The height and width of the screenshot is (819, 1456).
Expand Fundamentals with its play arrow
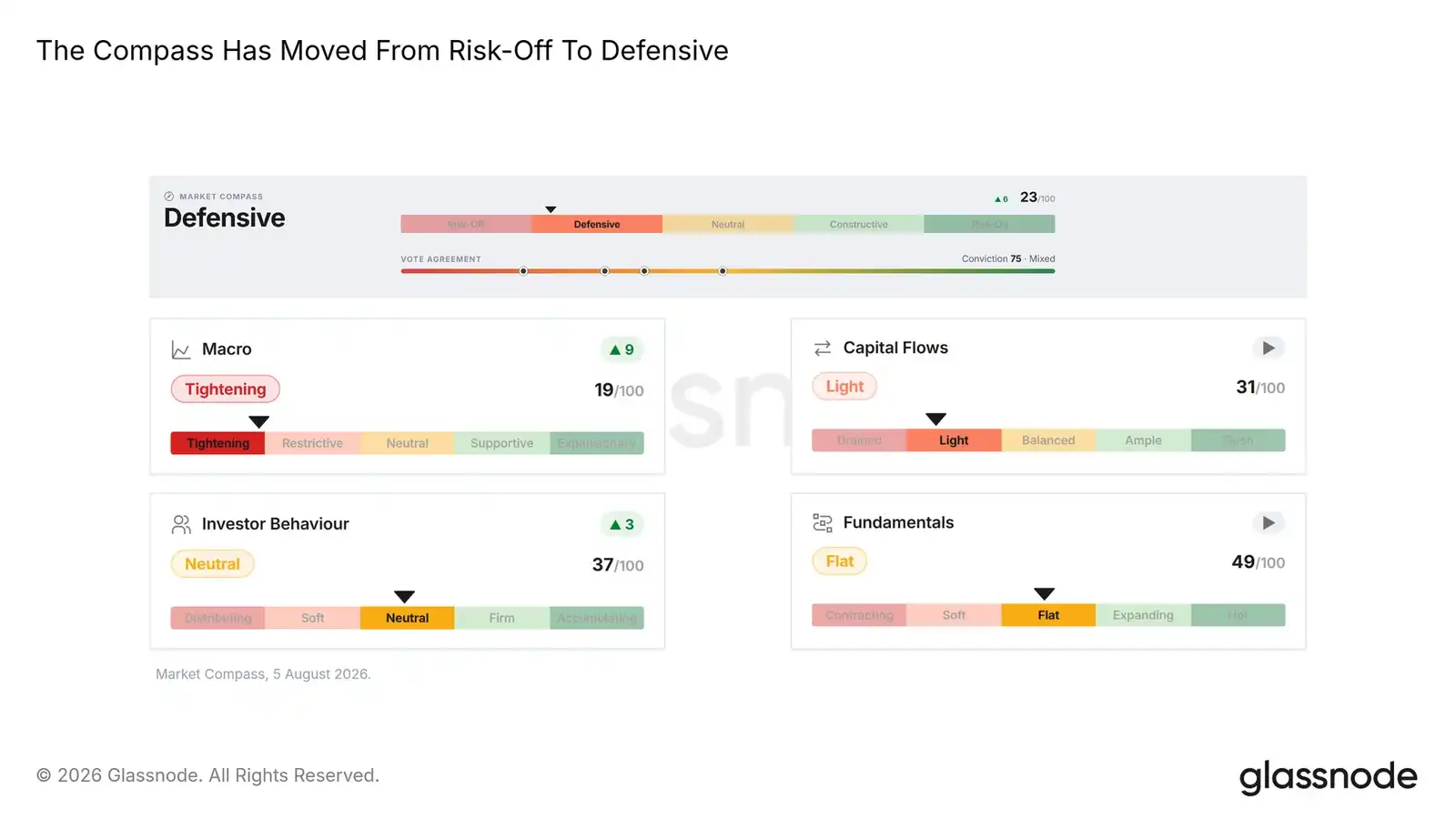[1269, 522]
